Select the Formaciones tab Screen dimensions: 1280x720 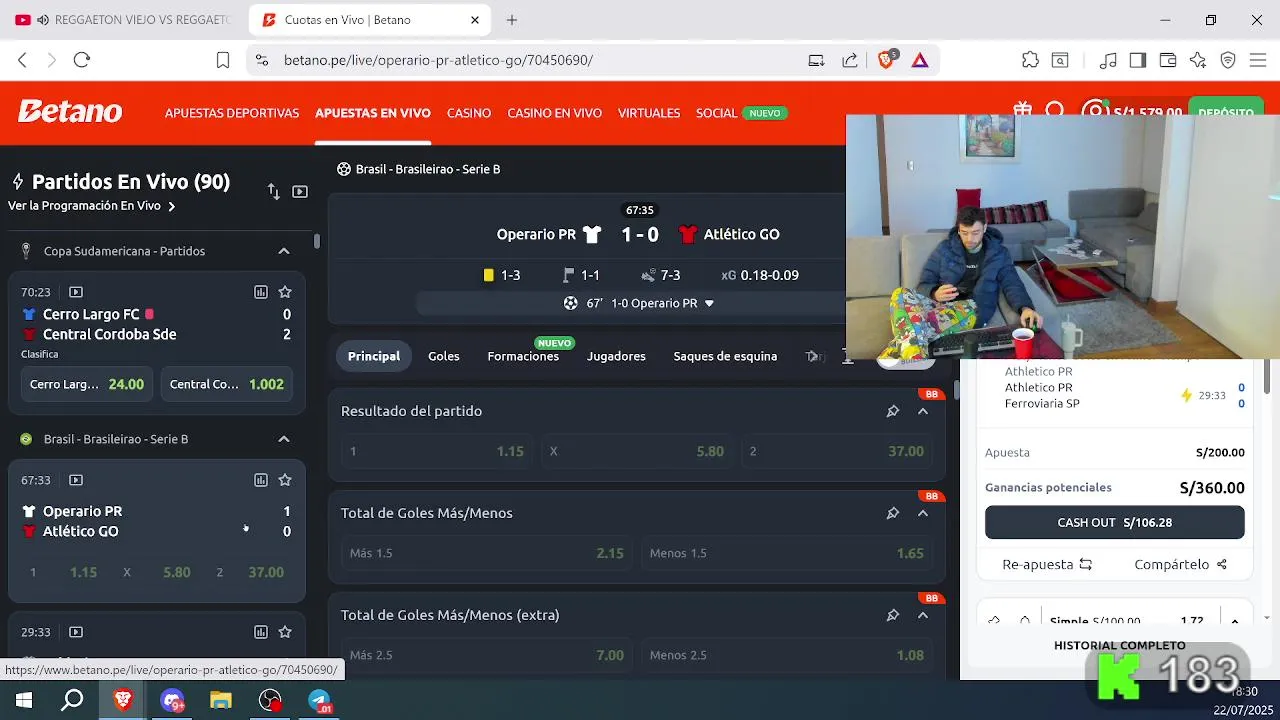[x=523, y=356]
